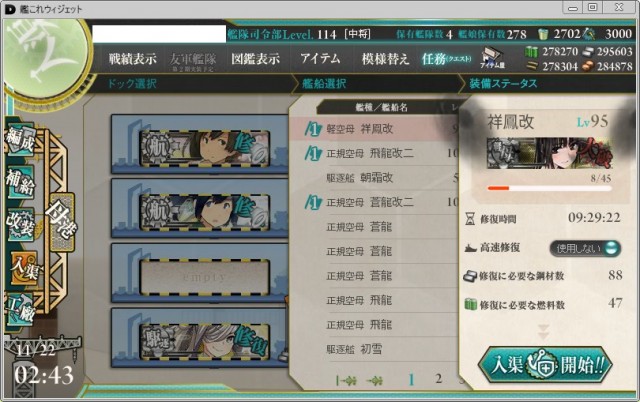This screenshot has height=402, width=640.
Task: Go to first page arrow in ship list
Action: [x=346, y=380]
